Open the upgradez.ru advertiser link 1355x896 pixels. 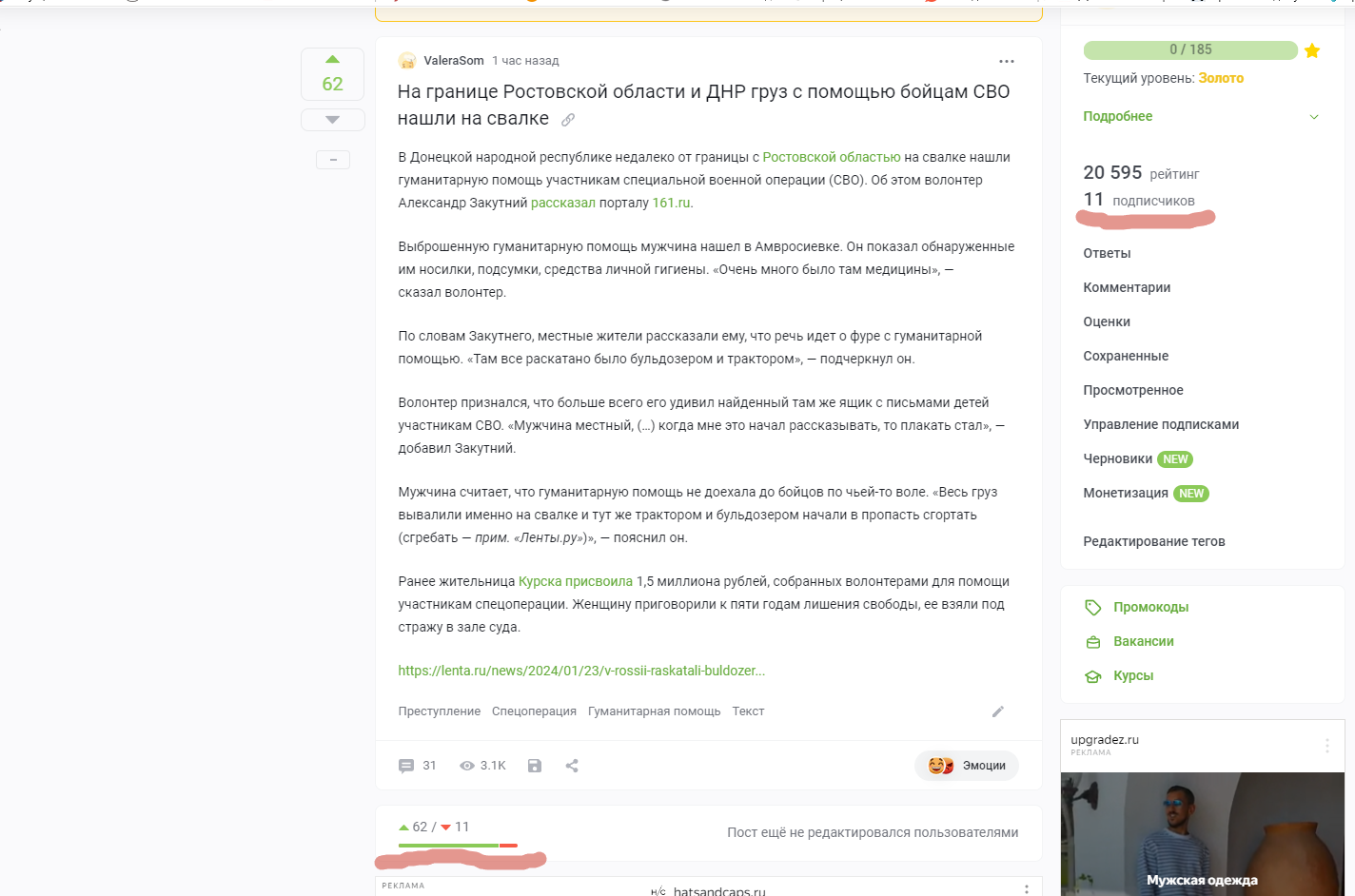(x=1105, y=739)
